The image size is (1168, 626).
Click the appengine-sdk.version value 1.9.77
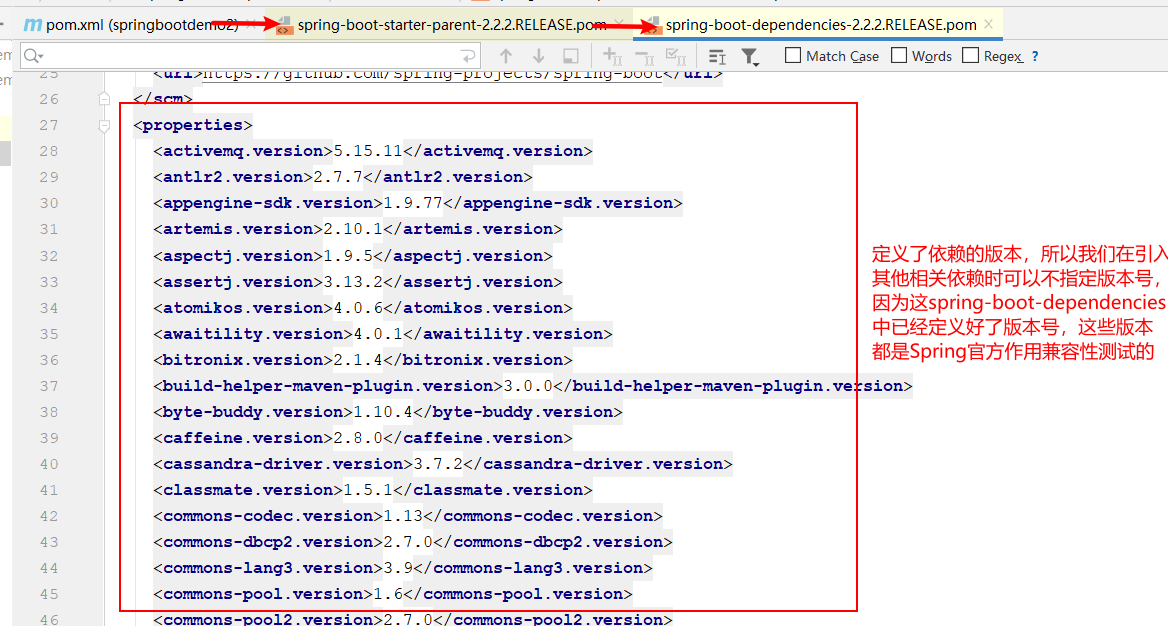point(413,203)
